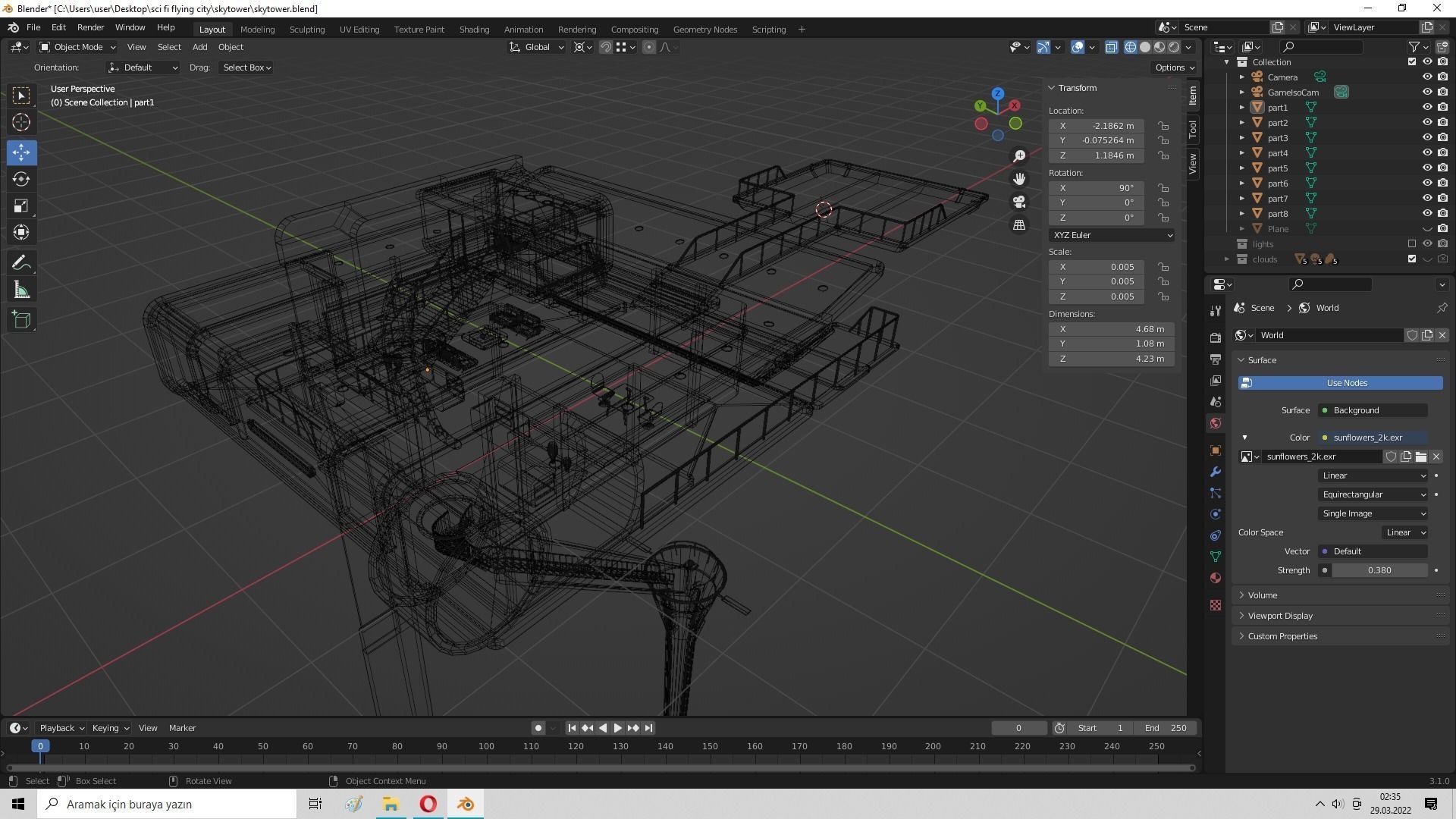The width and height of the screenshot is (1456, 819).
Task: Open File Explorer from taskbar
Action: tap(391, 804)
